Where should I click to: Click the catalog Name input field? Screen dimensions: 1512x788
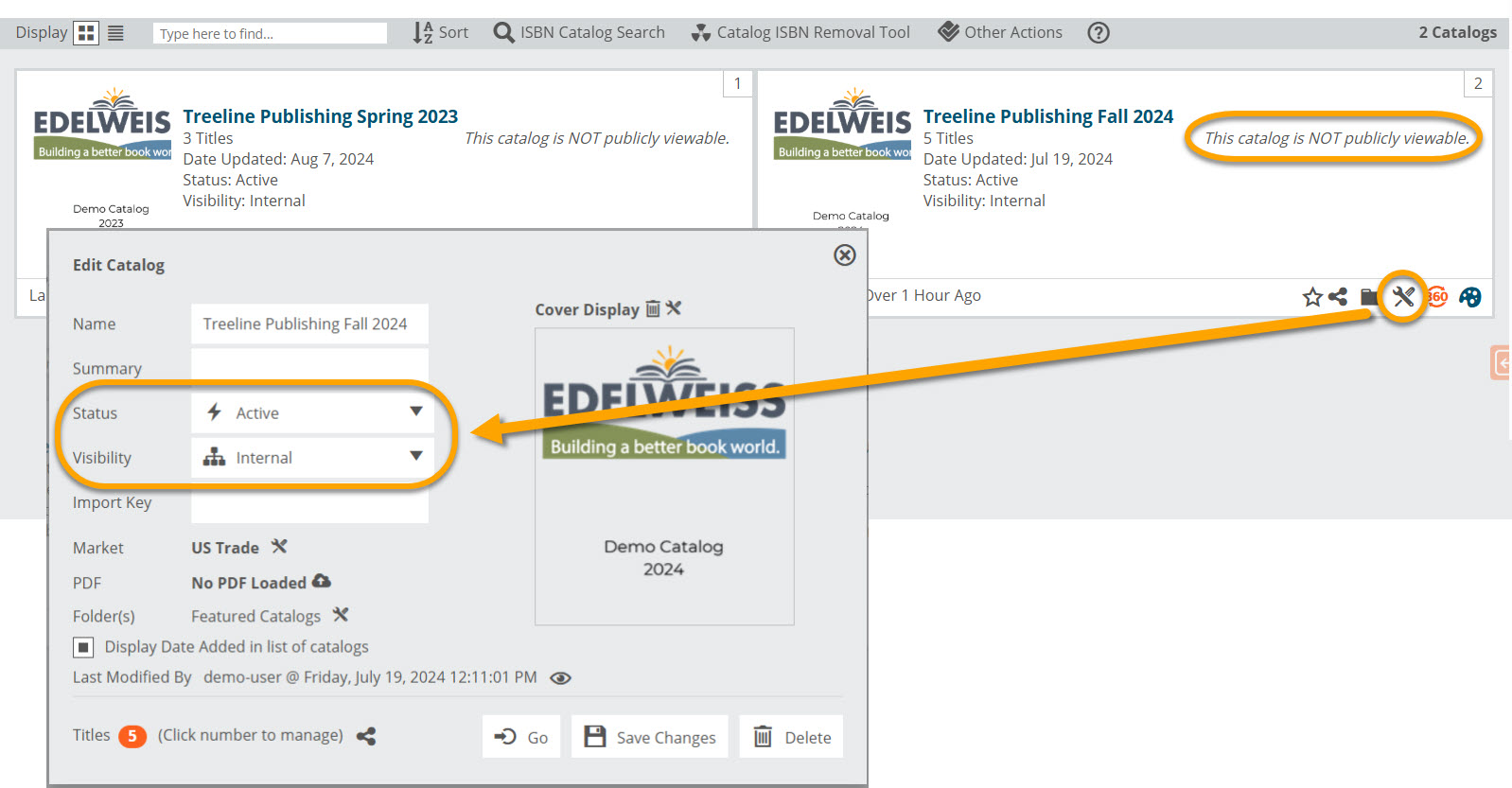point(309,324)
